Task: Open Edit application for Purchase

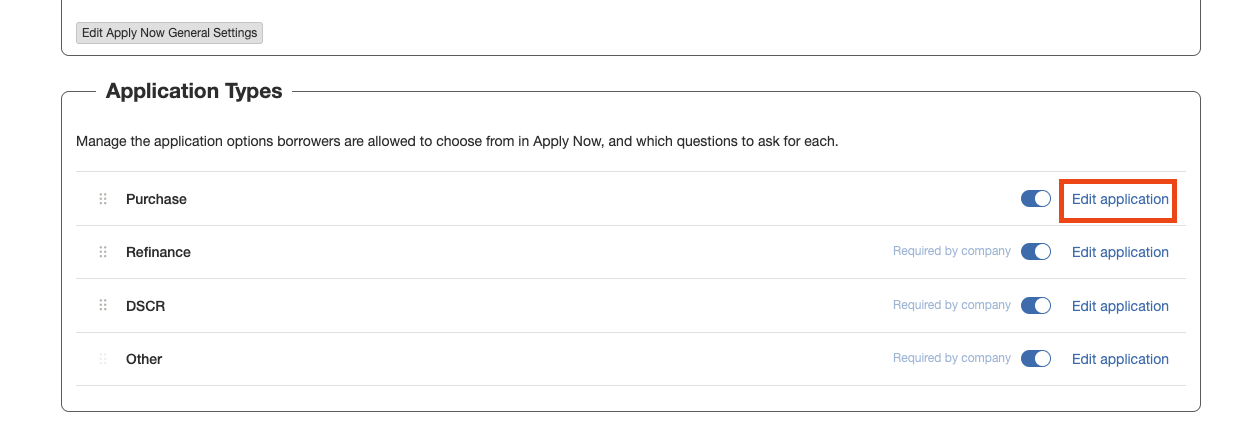Action: (1120, 199)
